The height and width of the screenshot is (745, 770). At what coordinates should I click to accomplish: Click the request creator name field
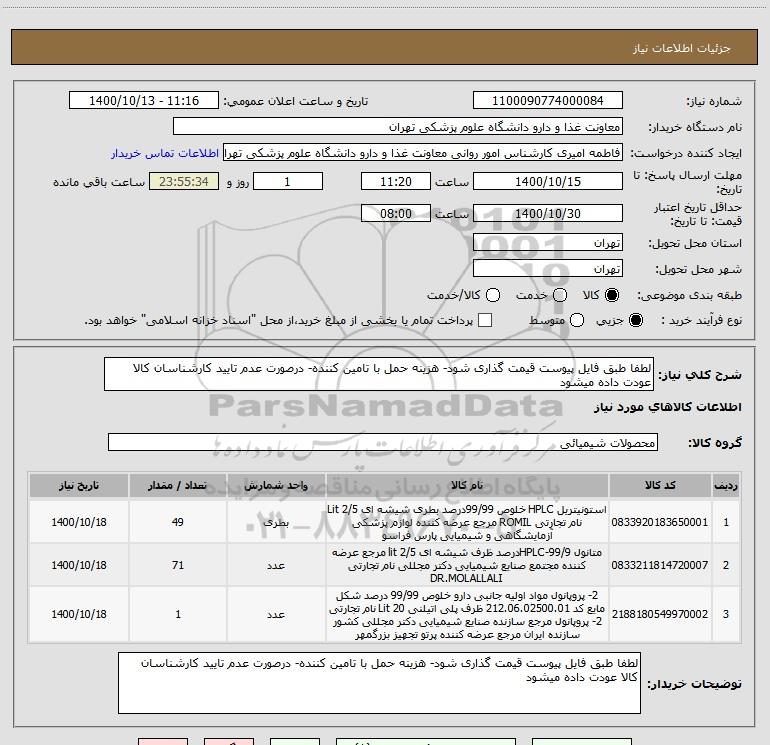point(423,153)
